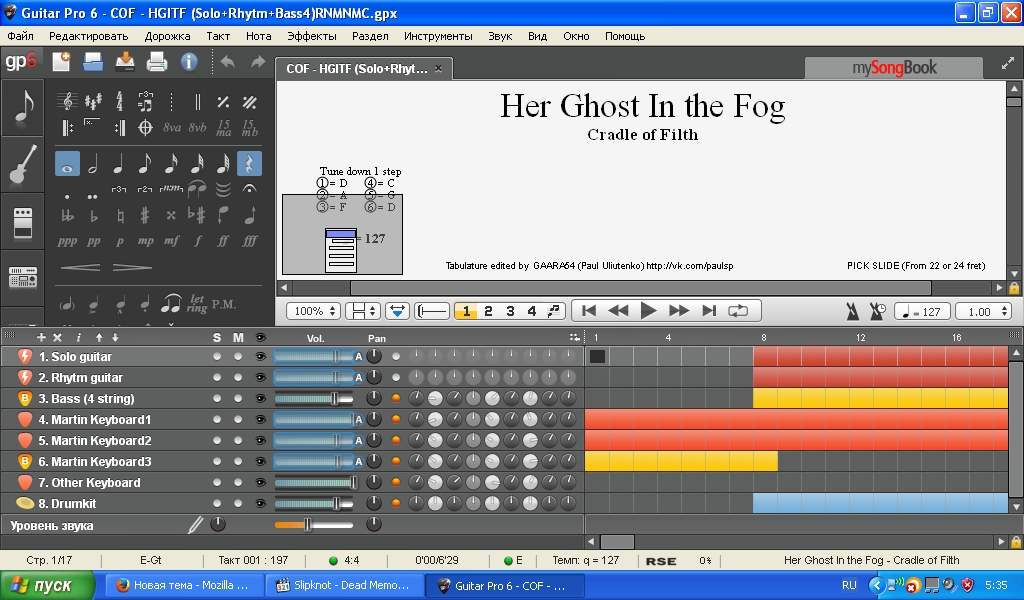Mute the Drumkit track
The image size is (1024, 600).
click(238, 504)
